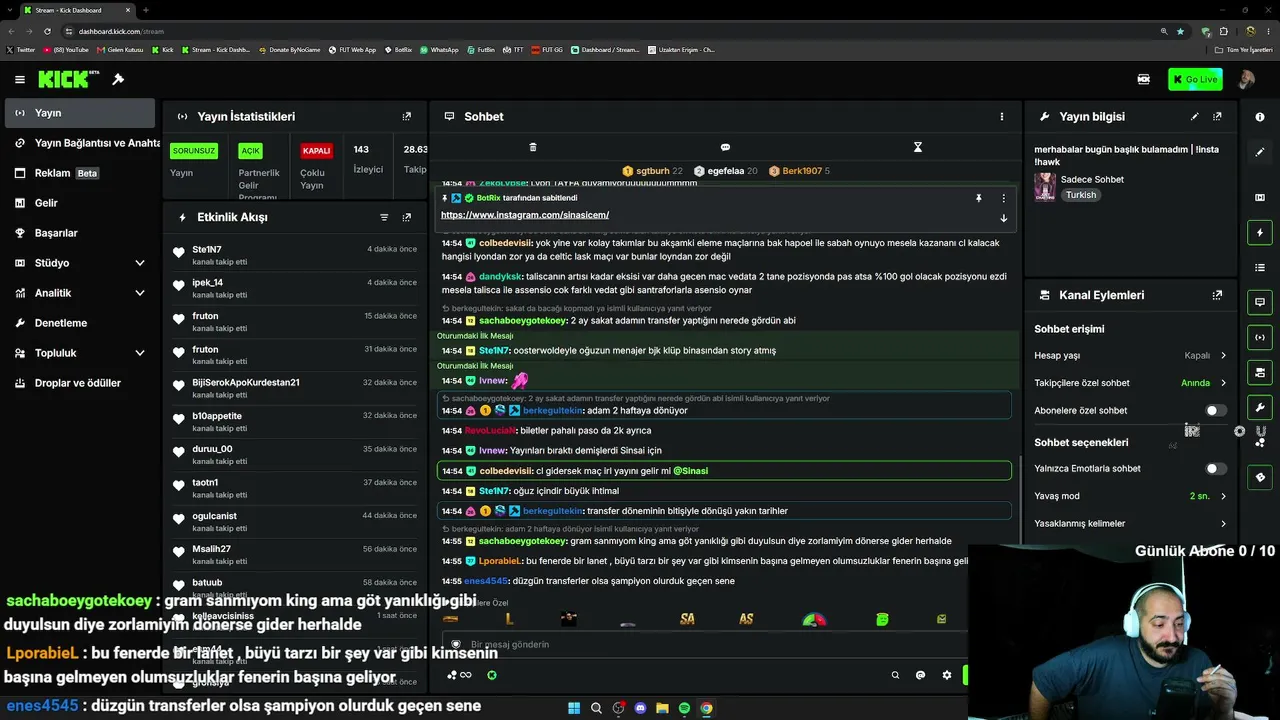Toggle Yalnızca Emotlarla sohbet switch
Image resolution: width=1280 pixels, height=720 pixels.
(x=1215, y=468)
